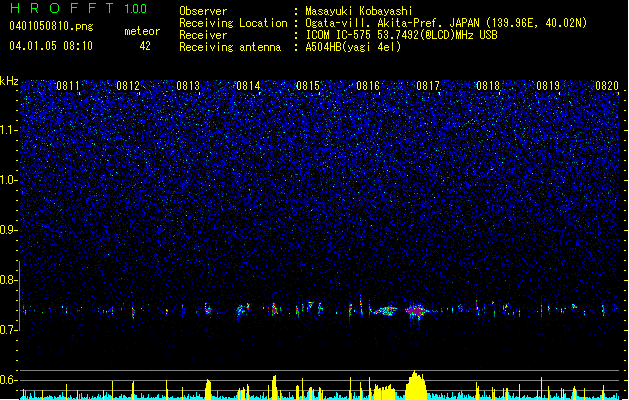
Task: Click the A504HB(yagi 4el) antenna text
Action: tap(353, 47)
